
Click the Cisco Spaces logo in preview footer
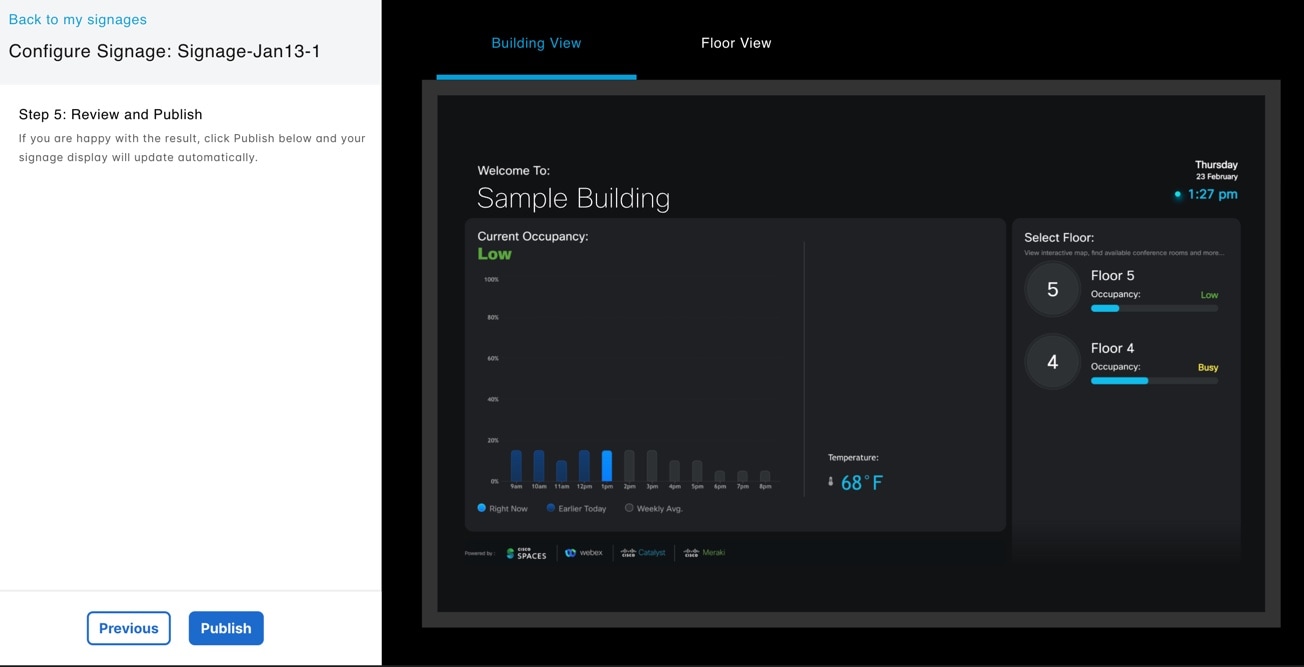526,553
